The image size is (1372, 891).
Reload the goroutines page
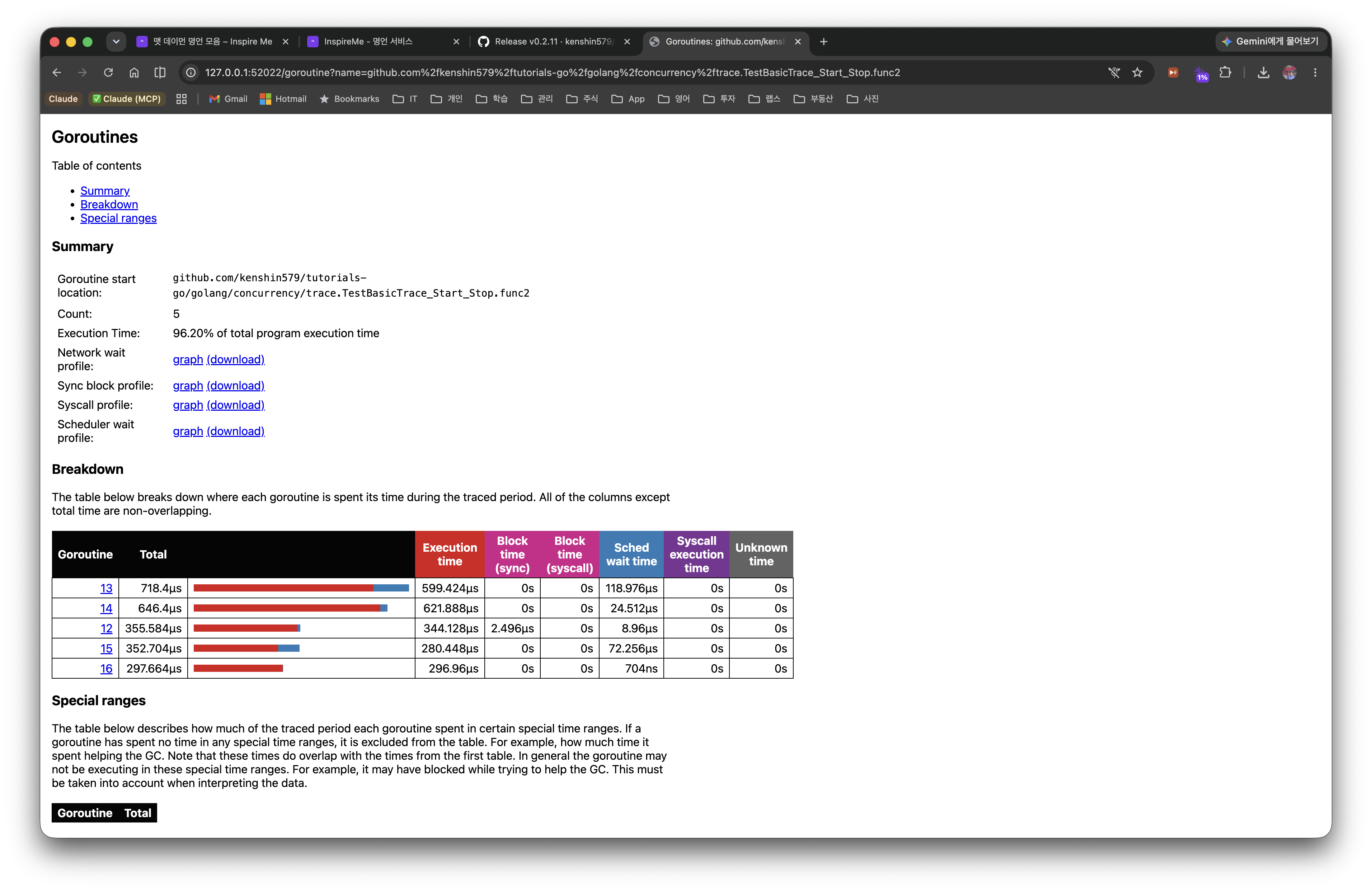pos(108,72)
